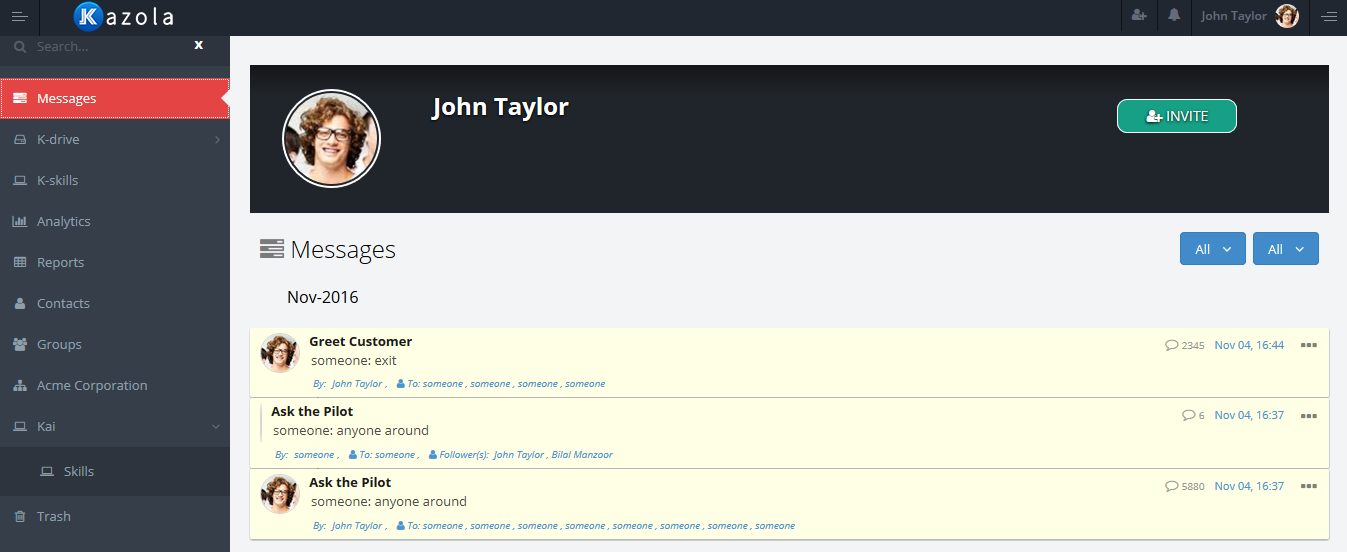Screen dimensions: 1347x552
Task: Open the notifications bell
Action: pyautogui.click(x=1174, y=15)
